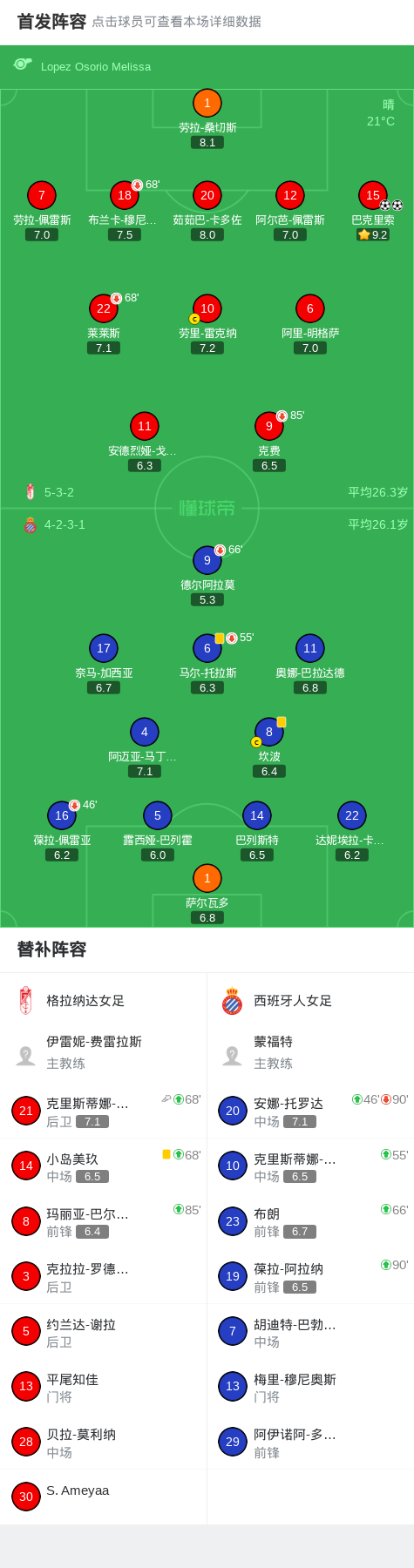Tap goalkeeper number 1 劳拉-桑切斯
414x1568 pixels.
click(x=207, y=104)
